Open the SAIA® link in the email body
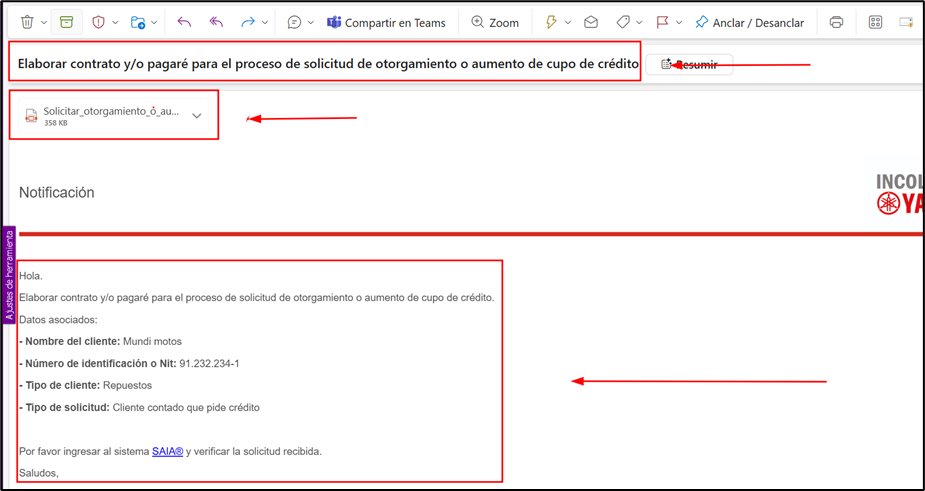 [x=167, y=452]
